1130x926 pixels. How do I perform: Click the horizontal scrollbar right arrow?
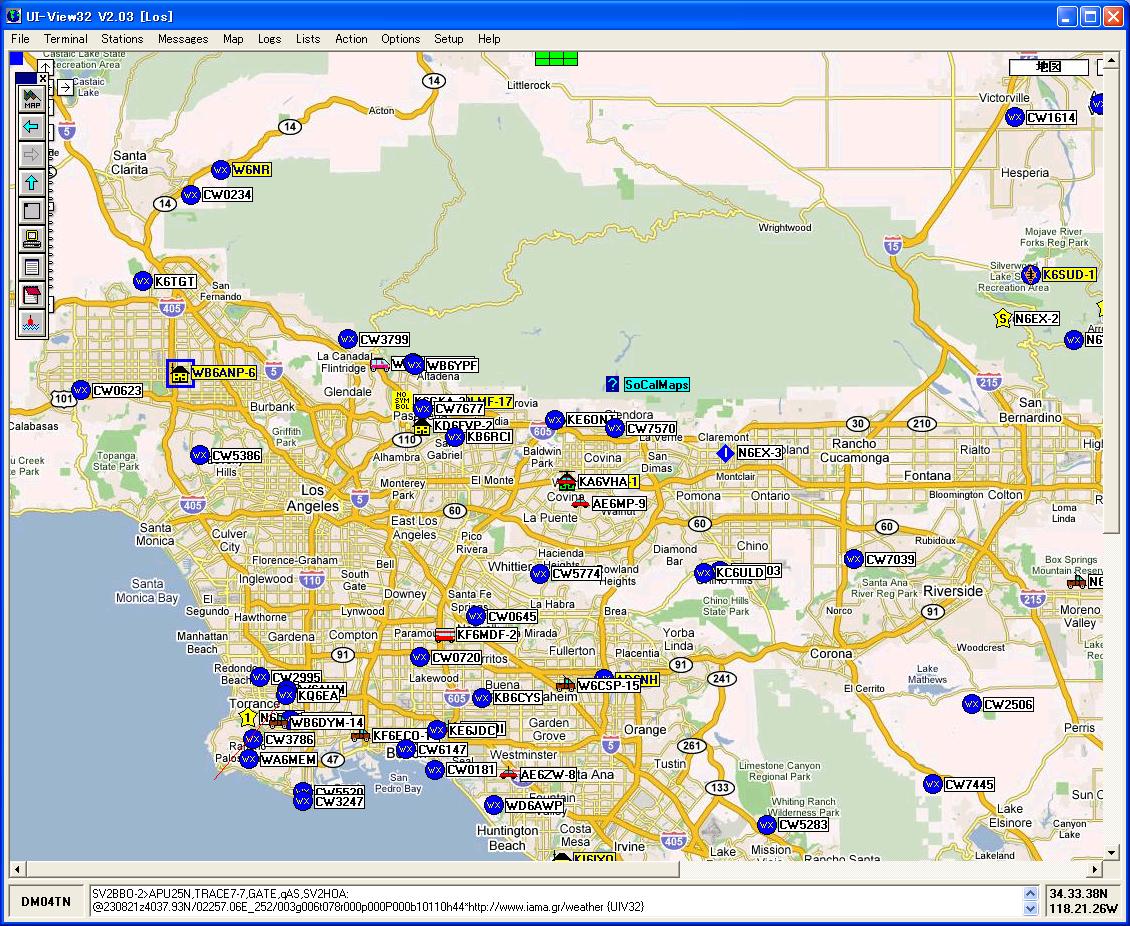pyautogui.click(x=1095, y=869)
